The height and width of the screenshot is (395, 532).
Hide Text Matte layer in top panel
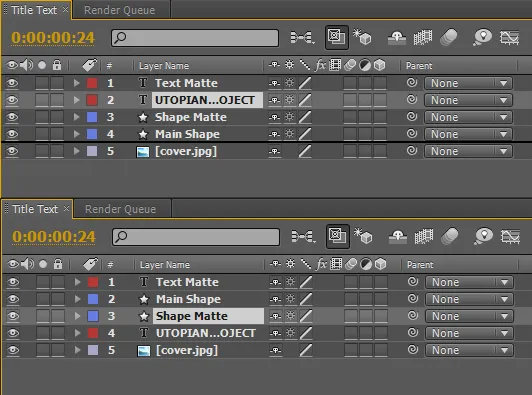pos(12,83)
